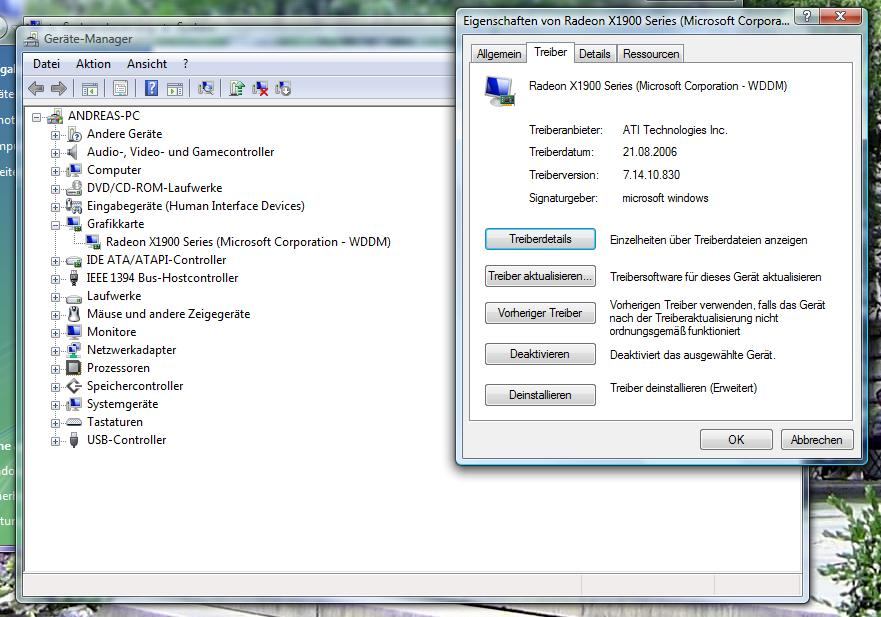The height and width of the screenshot is (617, 881).
Task: Expand the Computer node
Action: (55, 171)
